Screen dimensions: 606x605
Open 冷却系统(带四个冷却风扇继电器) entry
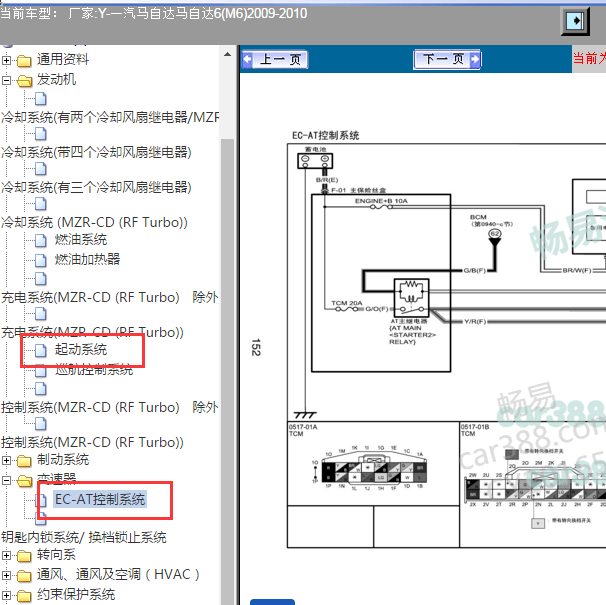click(x=96, y=152)
